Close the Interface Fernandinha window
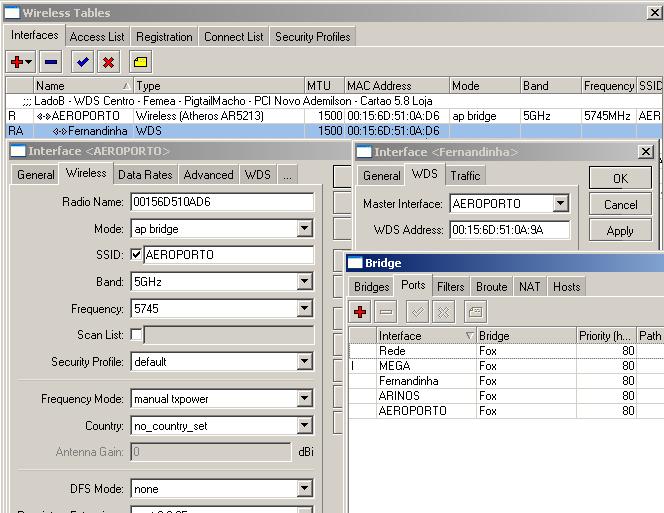 coord(645,151)
